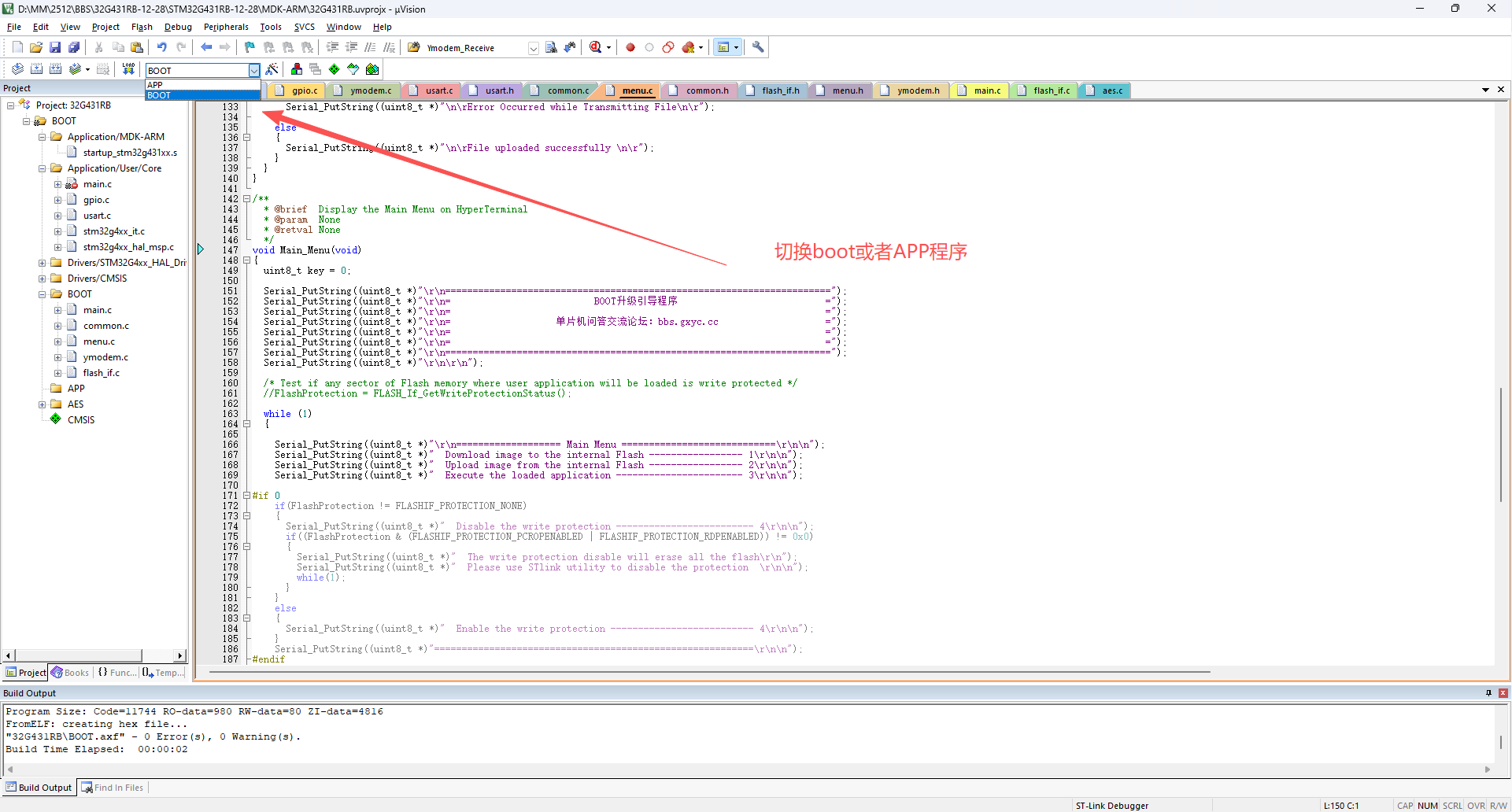Expand the Drivers/CMSIS folder
The image size is (1512, 812).
pyautogui.click(x=43, y=279)
